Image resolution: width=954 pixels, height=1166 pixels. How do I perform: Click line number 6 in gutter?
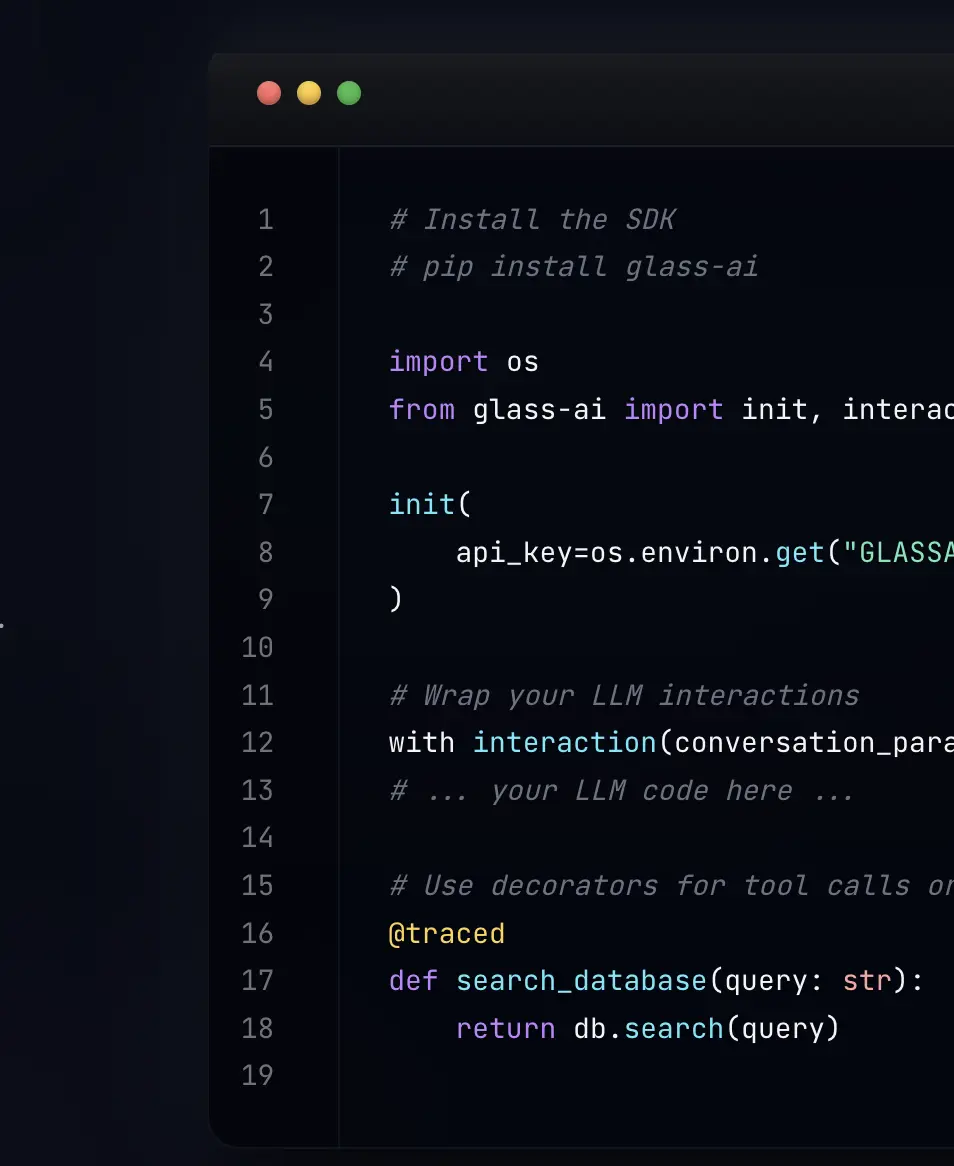click(x=265, y=457)
